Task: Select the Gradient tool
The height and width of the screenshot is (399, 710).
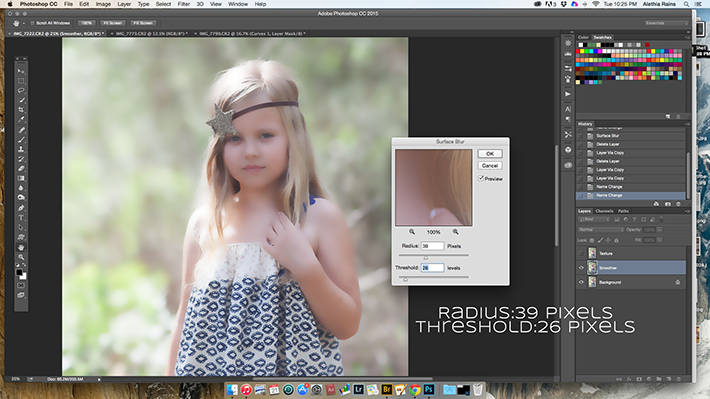Action: [21, 178]
